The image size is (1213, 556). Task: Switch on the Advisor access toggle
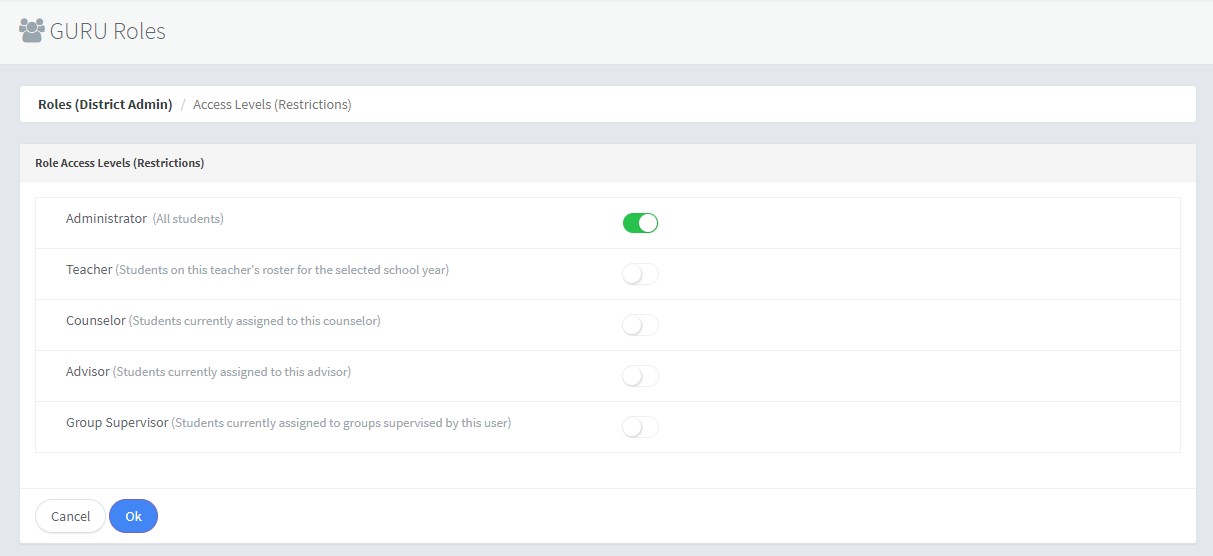(x=640, y=376)
